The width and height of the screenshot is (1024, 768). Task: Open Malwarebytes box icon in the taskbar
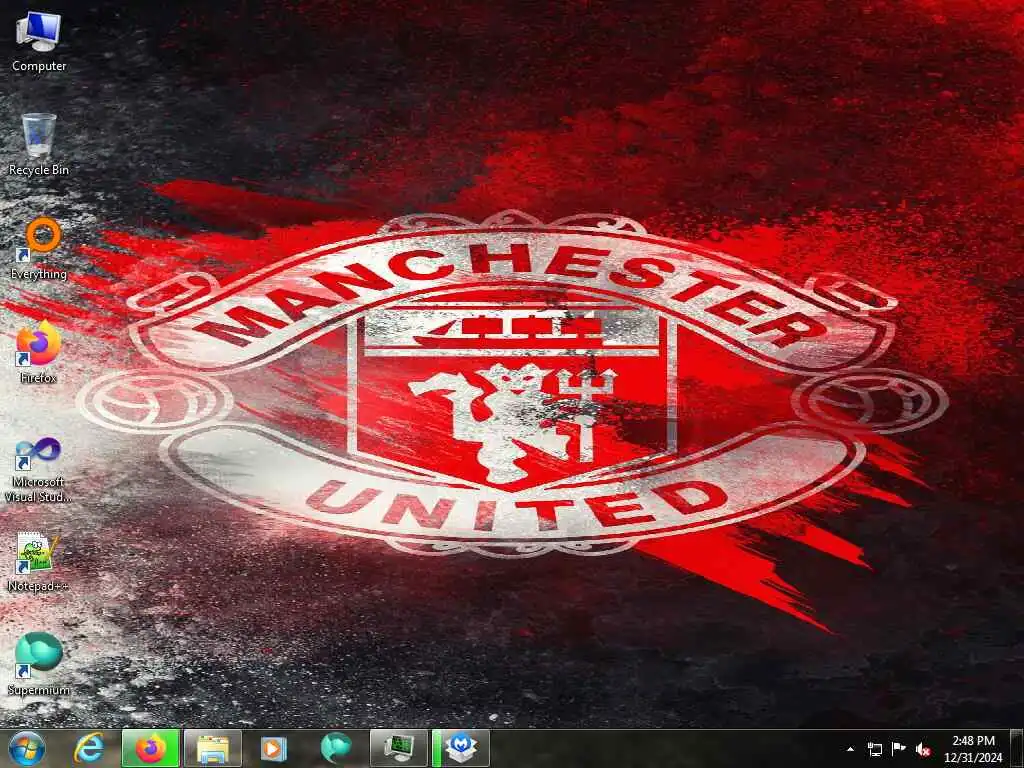pos(461,749)
